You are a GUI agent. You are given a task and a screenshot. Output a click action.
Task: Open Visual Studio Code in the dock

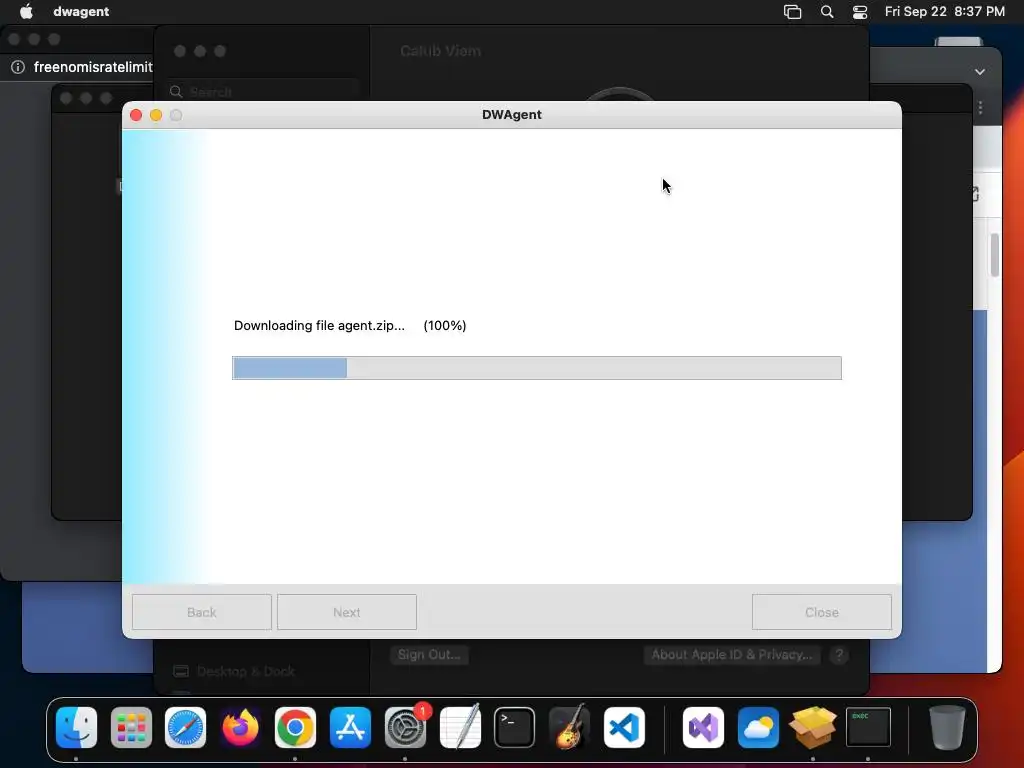pos(624,727)
